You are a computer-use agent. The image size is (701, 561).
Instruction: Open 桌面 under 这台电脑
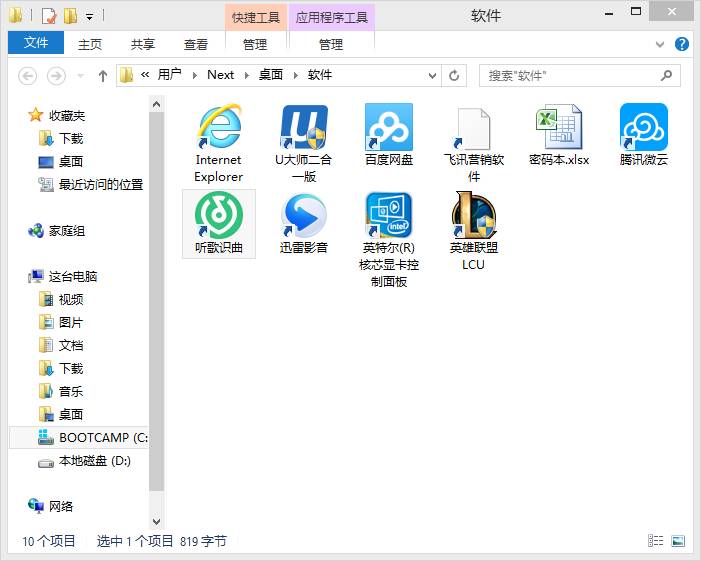[x=61, y=414]
